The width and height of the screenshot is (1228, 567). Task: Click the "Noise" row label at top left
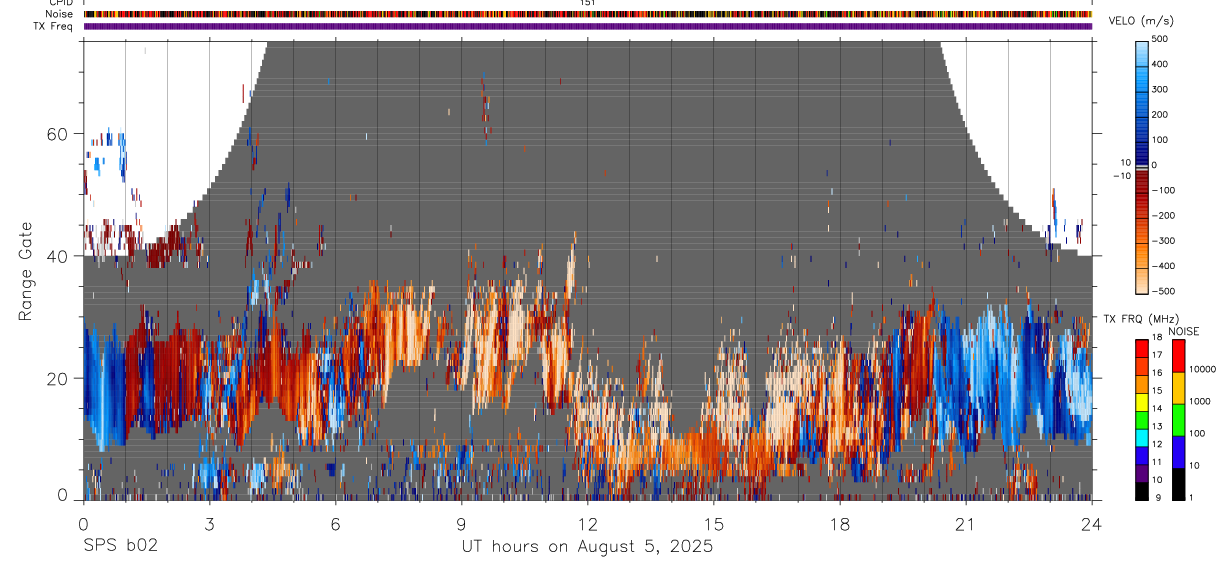click(58, 14)
